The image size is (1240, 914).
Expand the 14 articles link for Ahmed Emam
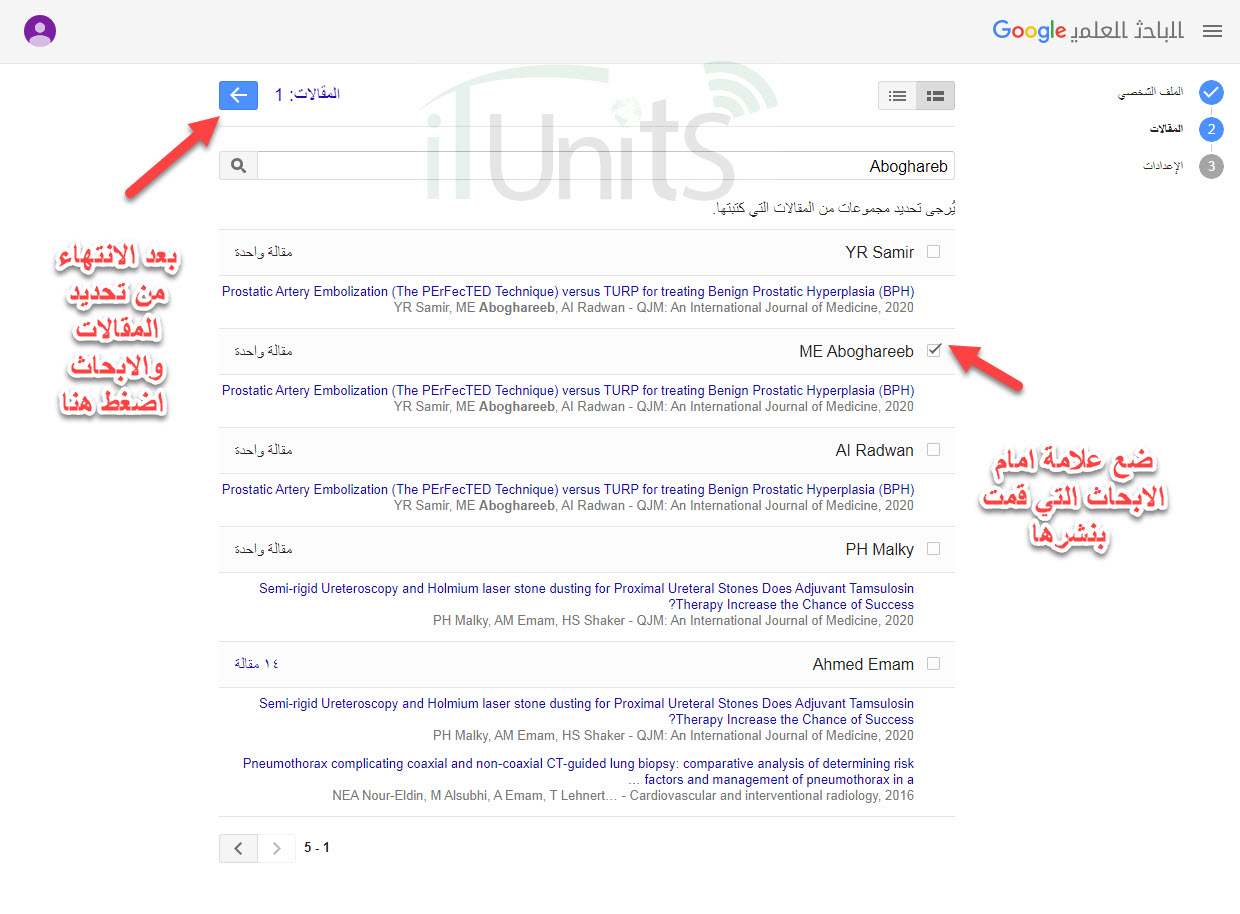point(257,664)
